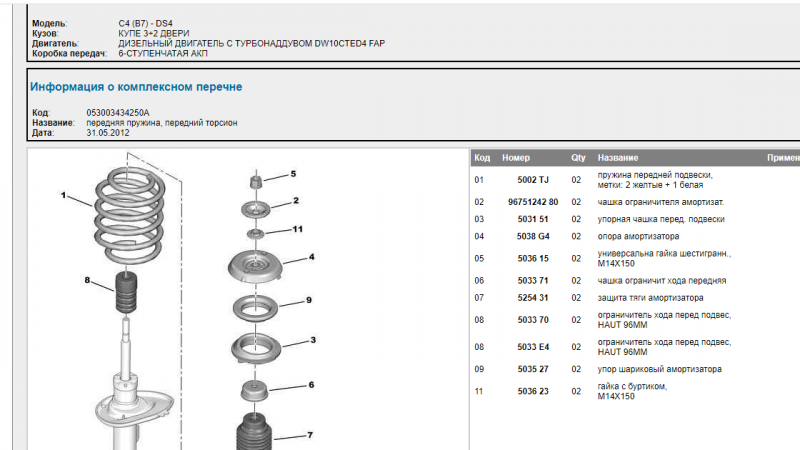Click callout number 9 in the diagram
This screenshot has height=450, width=800.
click(309, 300)
